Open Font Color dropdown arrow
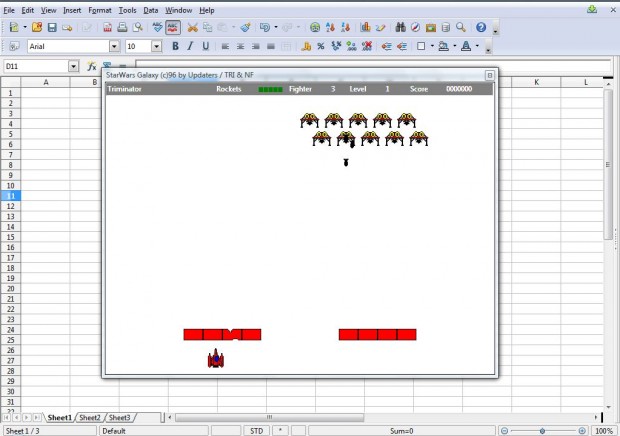 click(477, 46)
